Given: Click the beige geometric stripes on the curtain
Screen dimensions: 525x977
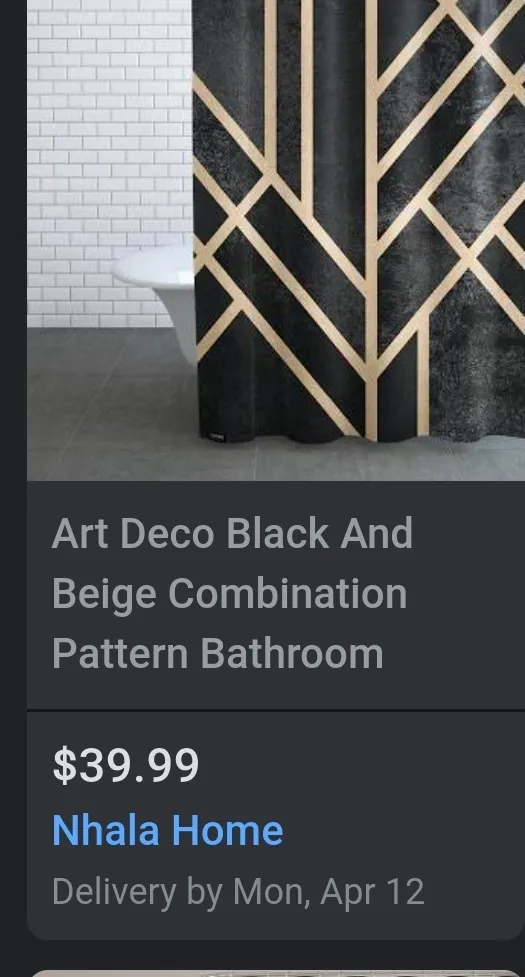Looking at the screenshot, I should [371, 218].
